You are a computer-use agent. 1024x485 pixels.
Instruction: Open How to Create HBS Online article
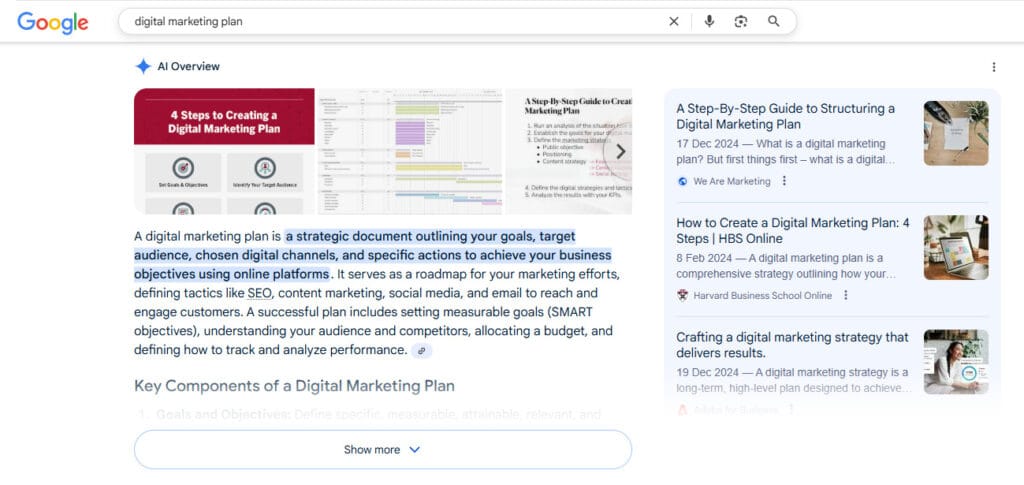(792, 231)
